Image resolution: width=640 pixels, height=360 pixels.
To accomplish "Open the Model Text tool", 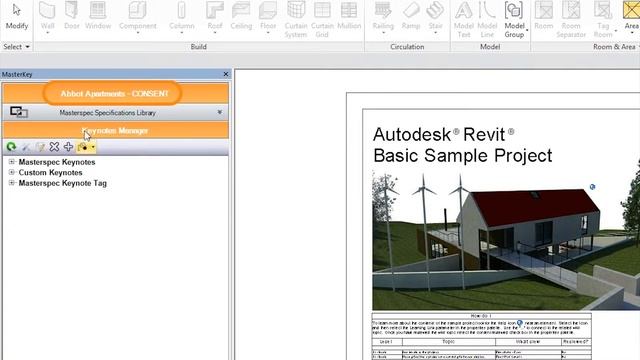I will [464, 19].
